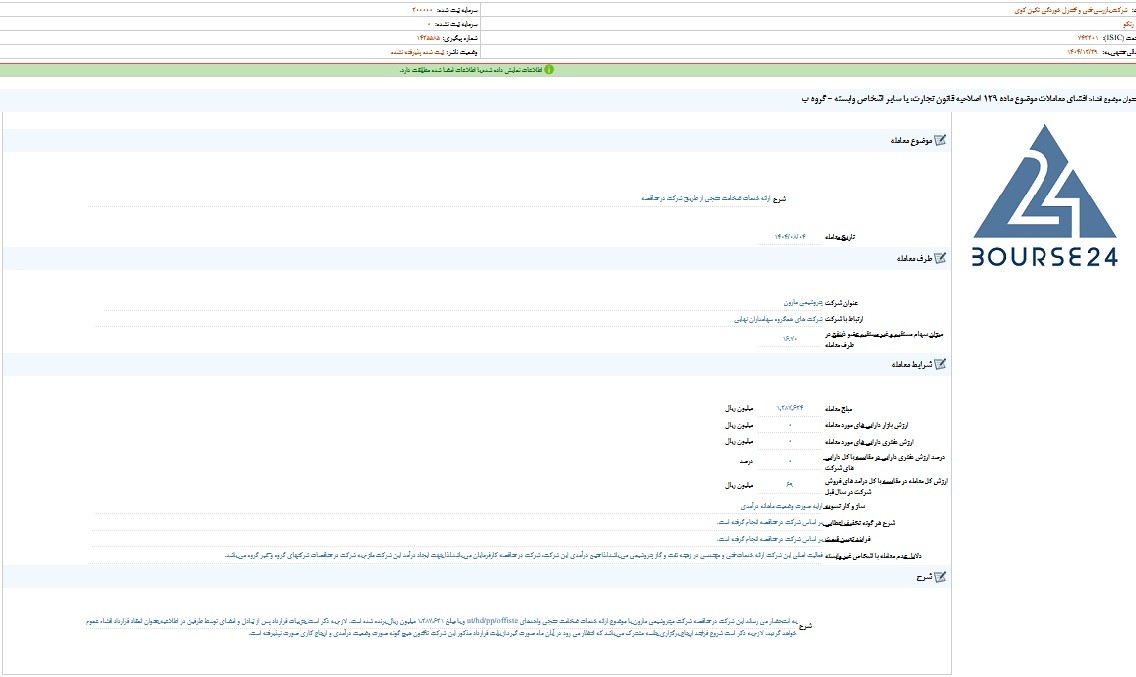The height and width of the screenshot is (677, 1136).
Task: Click the عنوان شرکت field label
Action: pos(841,303)
